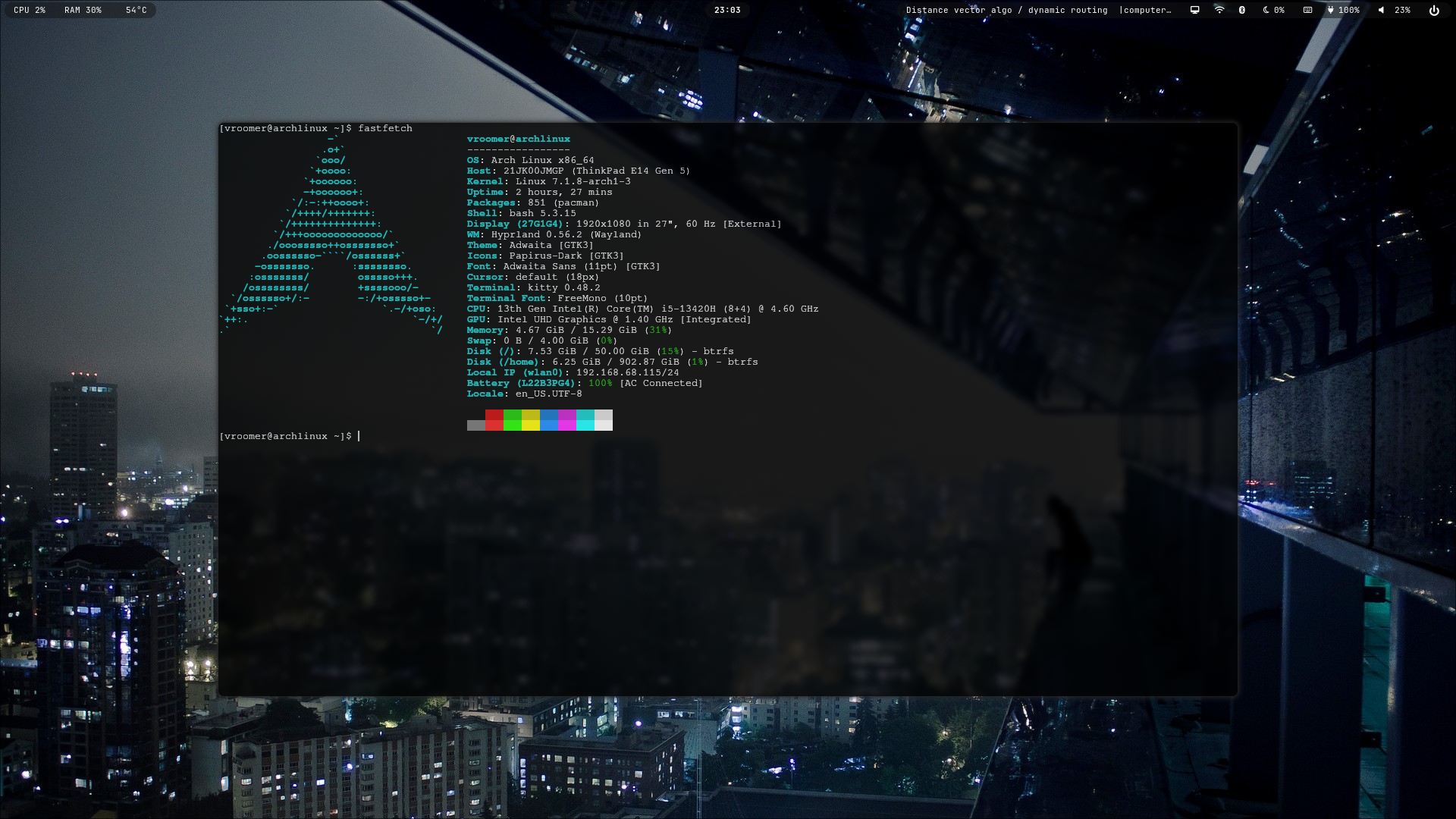Click the 'Disk (/home): 6.25 GiB' line
This screenshot has height=819, width=1456.
(x=613, y=362)
